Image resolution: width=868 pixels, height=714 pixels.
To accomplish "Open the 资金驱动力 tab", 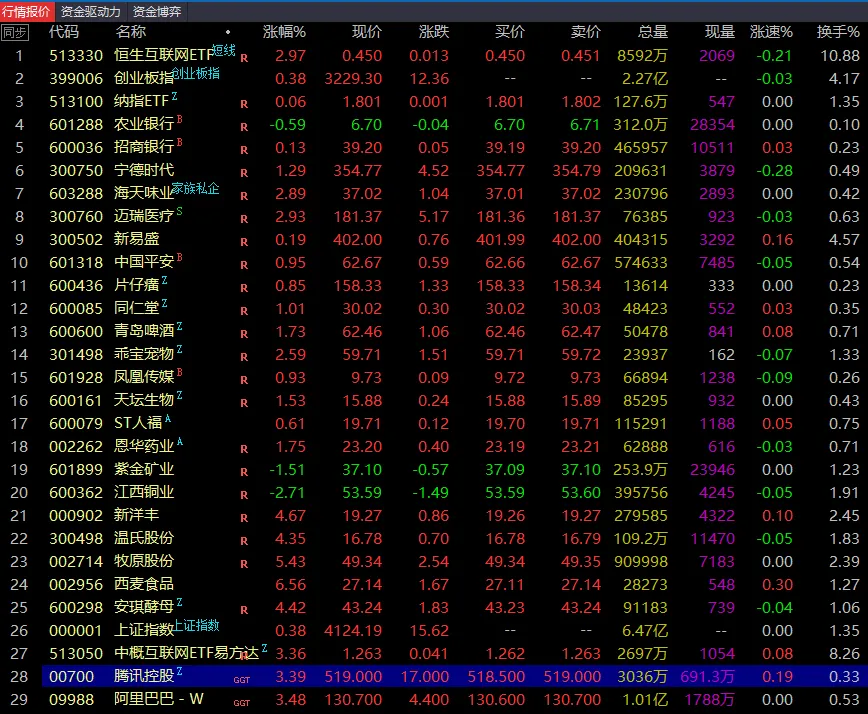I will tap(90, 12).
